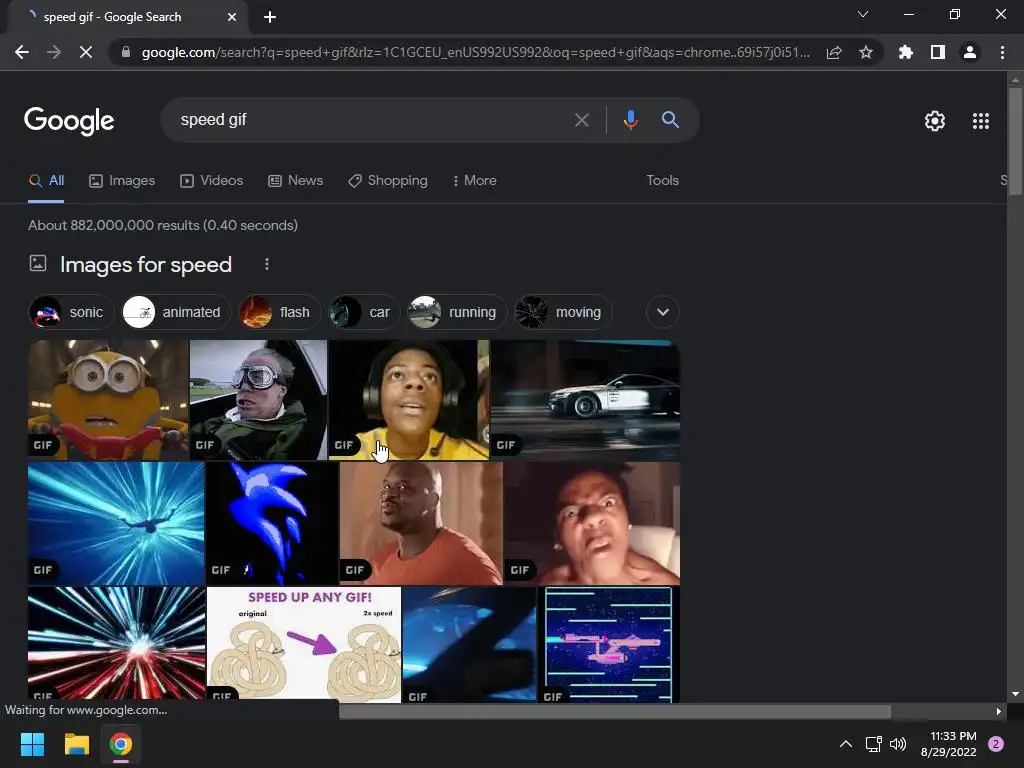
Task: Open the volume speaker tray icon
Action: 898,744
